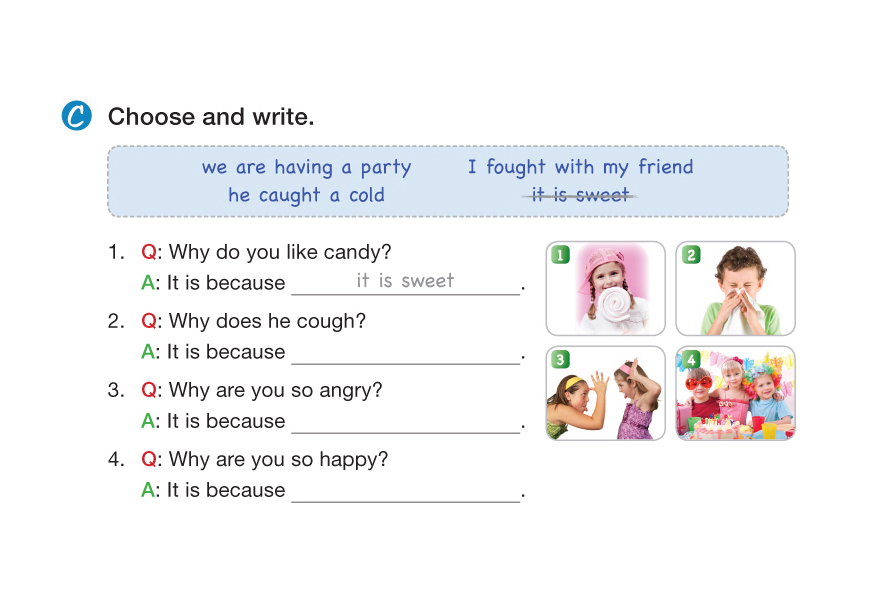
Task: Click the answer blank for question 3
Action: point(405,421)
